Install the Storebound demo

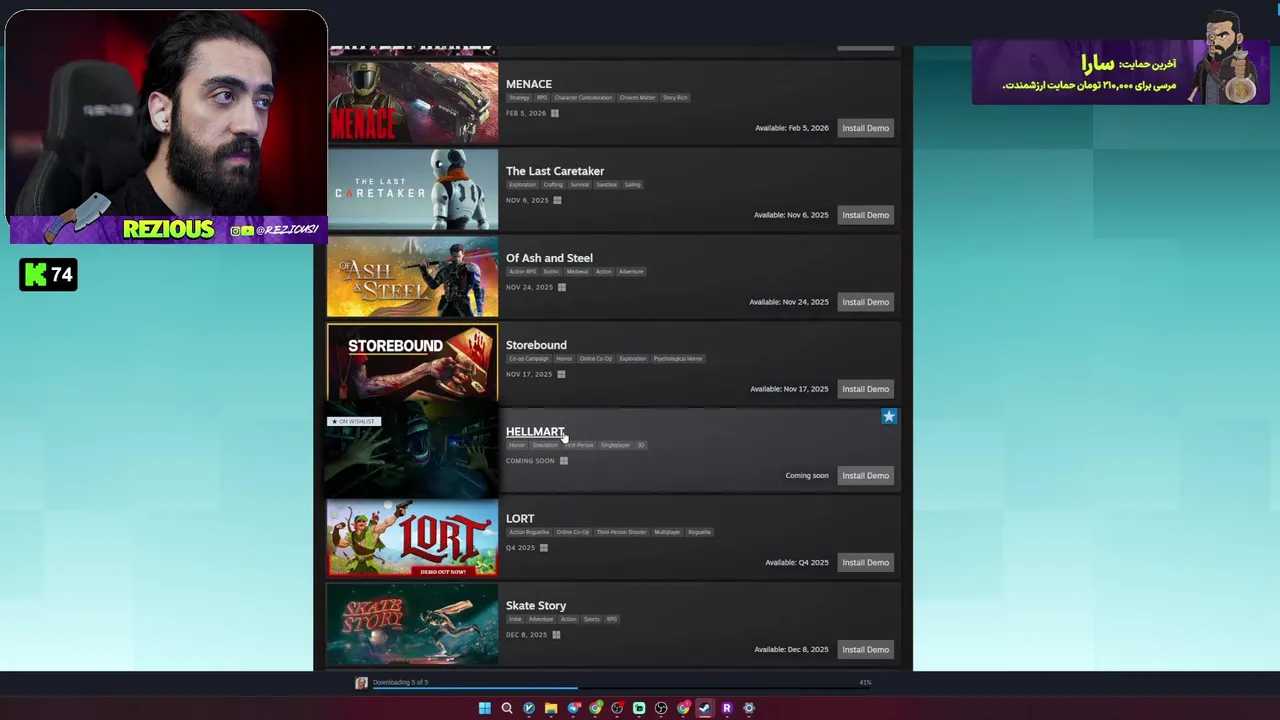(865, 389)
